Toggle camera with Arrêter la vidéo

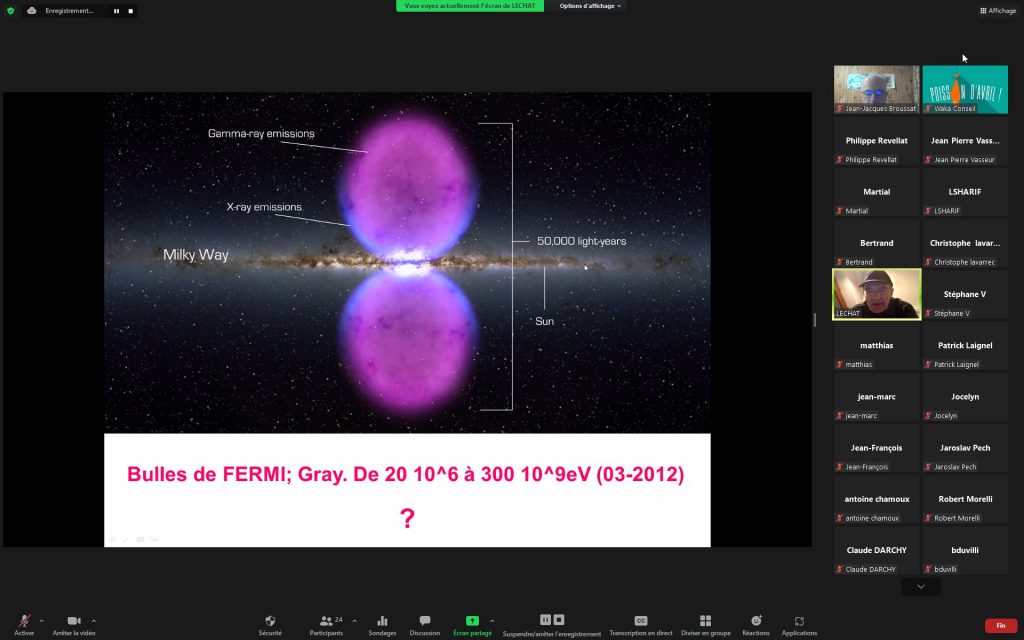tap(74, 624)
